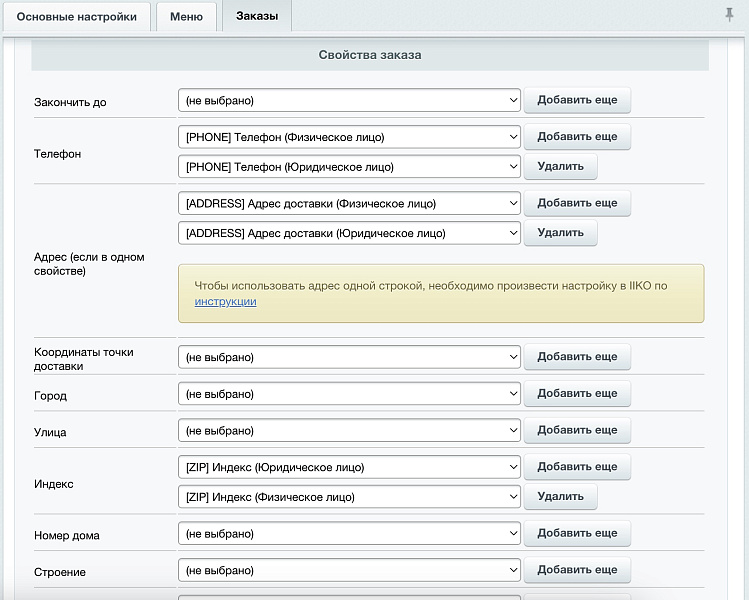Remove Телефон (Юридическое лицо) via Удалить
Screen dimensions: 749x600
pos(560,166)
